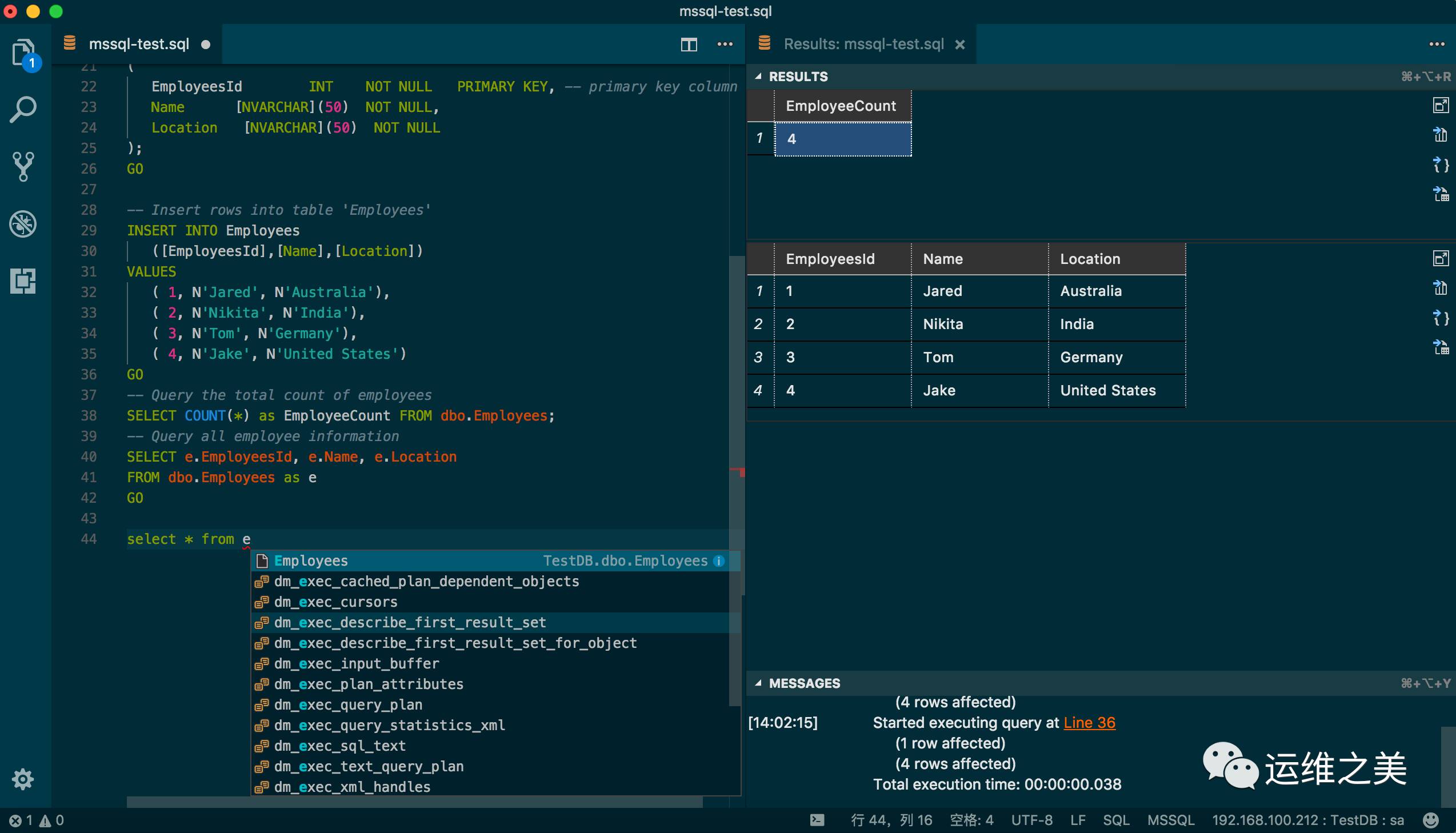Select Employees suggestion in autocomplete list
1456x833 pixels.
point(311,560)
